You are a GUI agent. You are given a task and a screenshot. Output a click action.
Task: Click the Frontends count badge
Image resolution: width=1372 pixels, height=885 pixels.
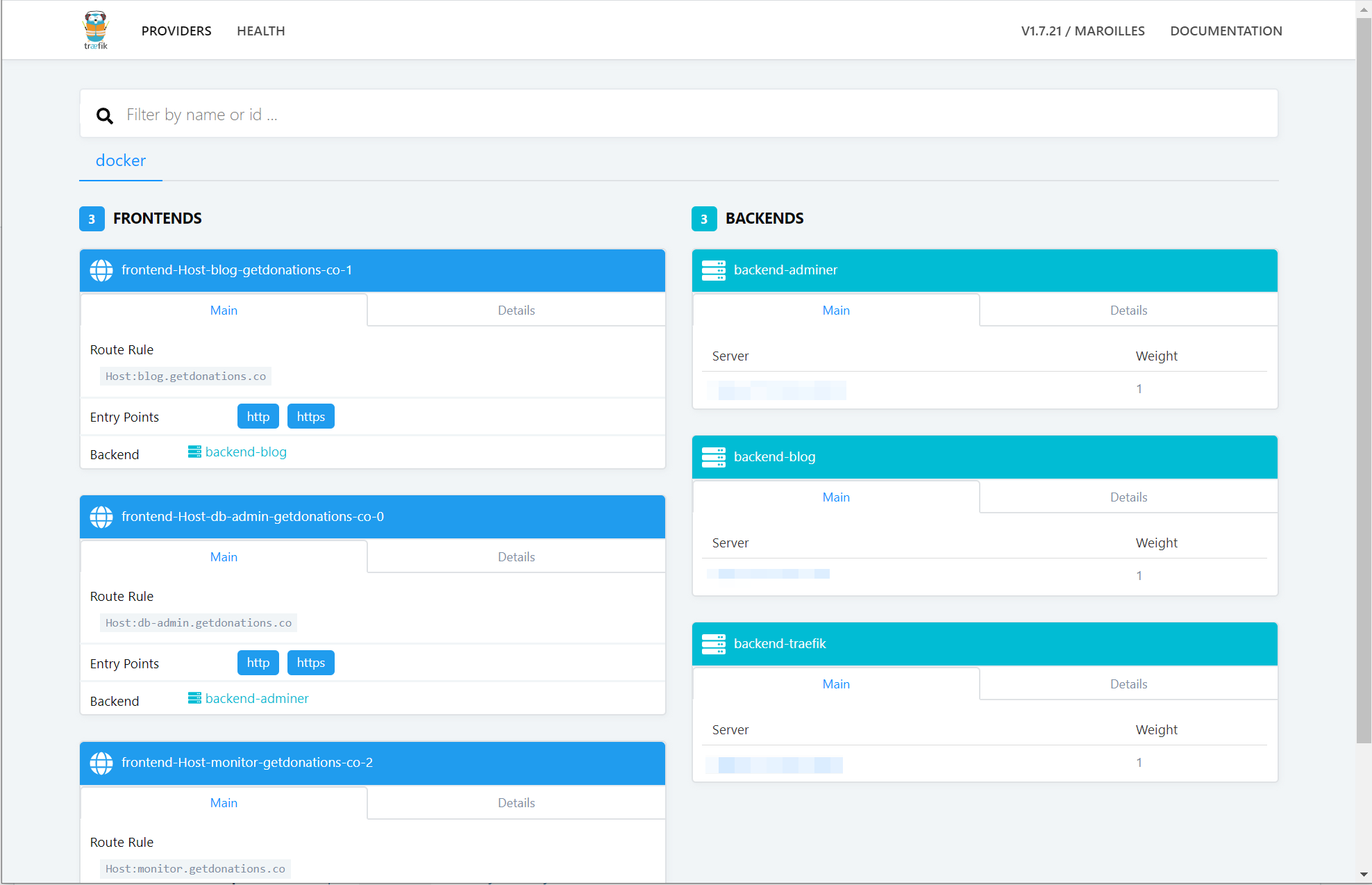click(x=92, y=219)
